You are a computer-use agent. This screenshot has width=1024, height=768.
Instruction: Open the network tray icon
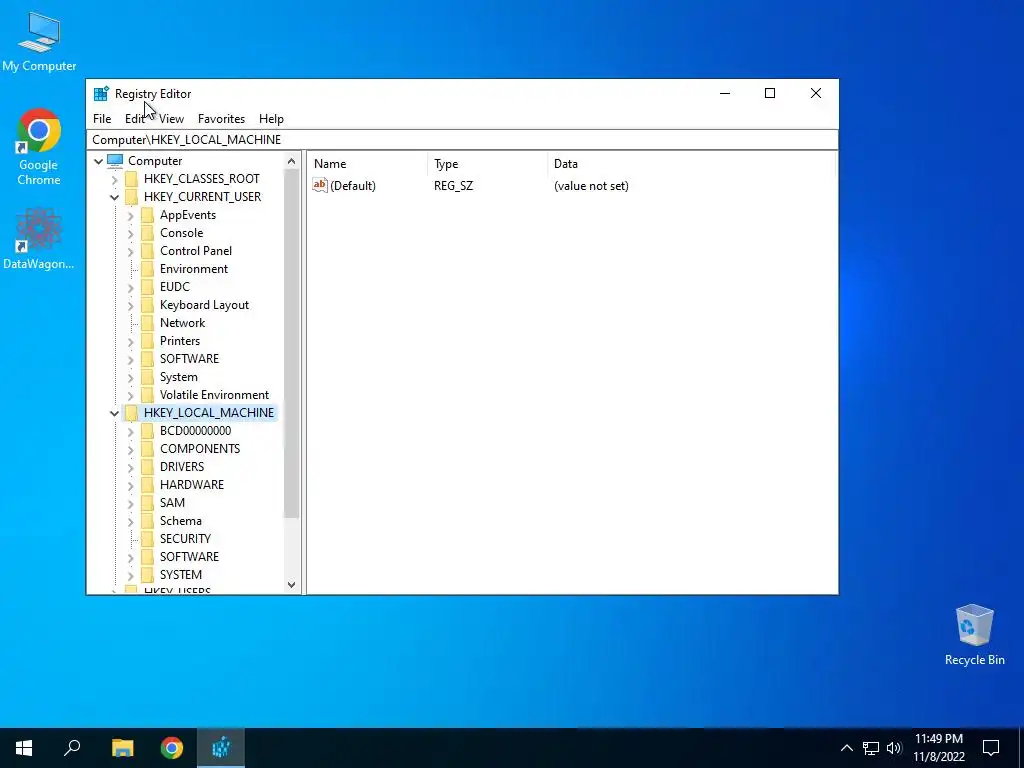pos(871,748)
